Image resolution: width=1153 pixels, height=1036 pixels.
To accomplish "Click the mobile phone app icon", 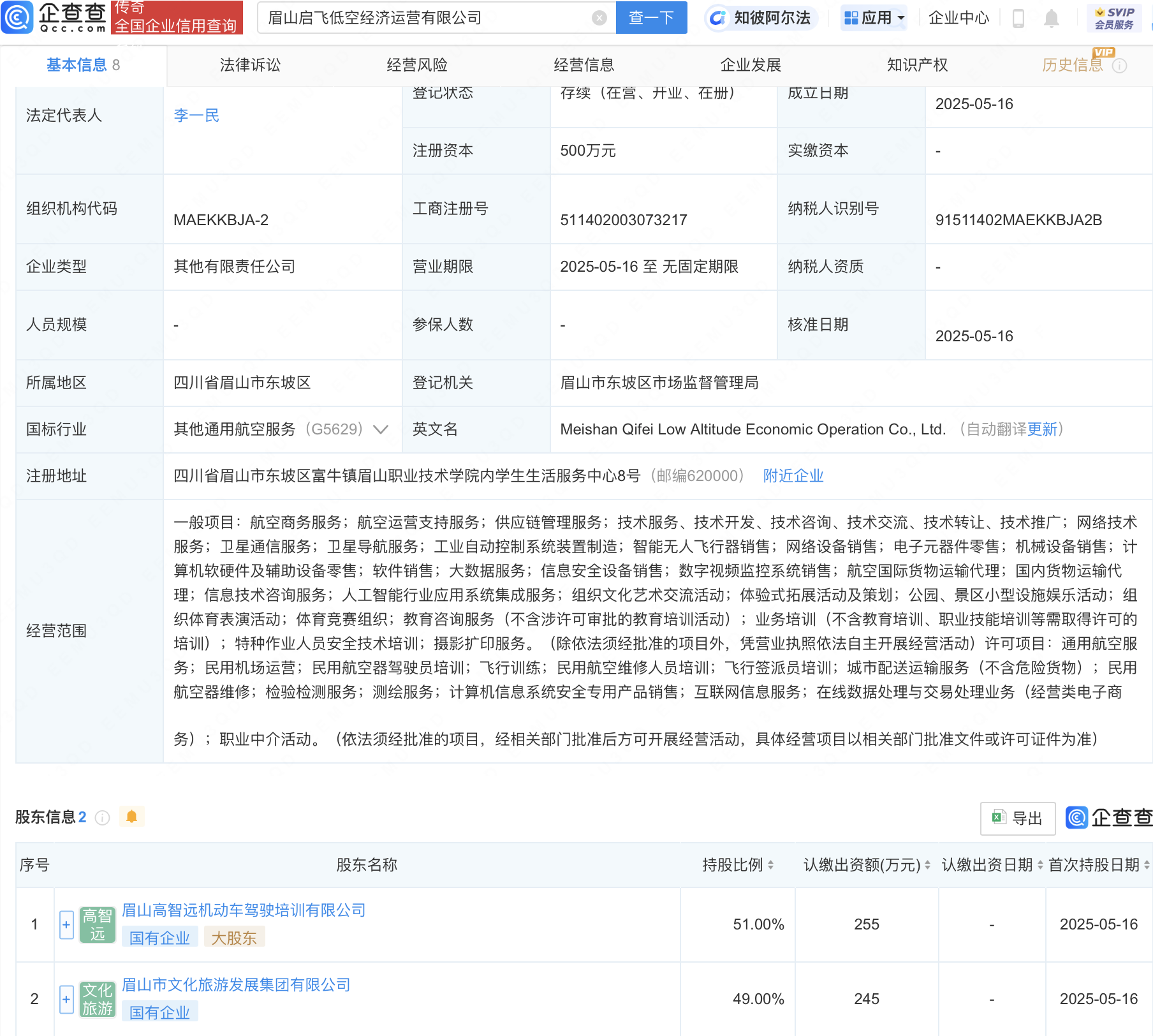I will pos(1018,18).
